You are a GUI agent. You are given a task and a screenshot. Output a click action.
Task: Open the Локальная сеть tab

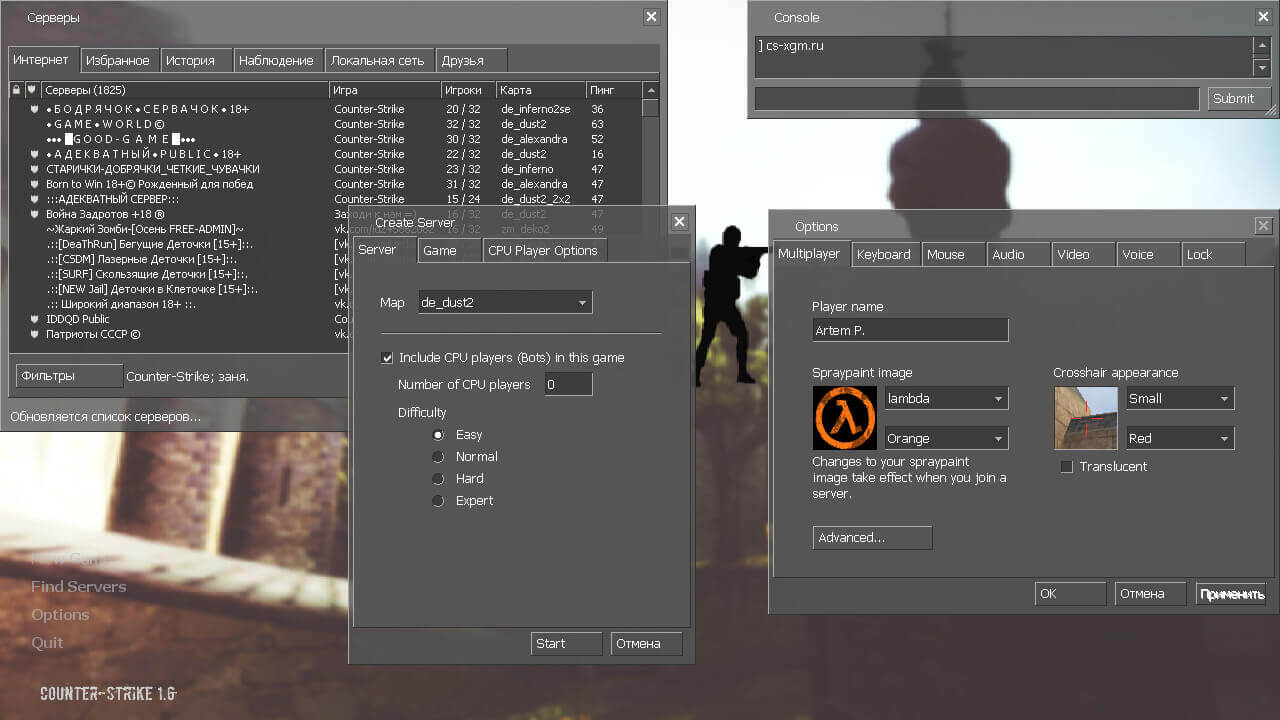(x=378, y=60)
